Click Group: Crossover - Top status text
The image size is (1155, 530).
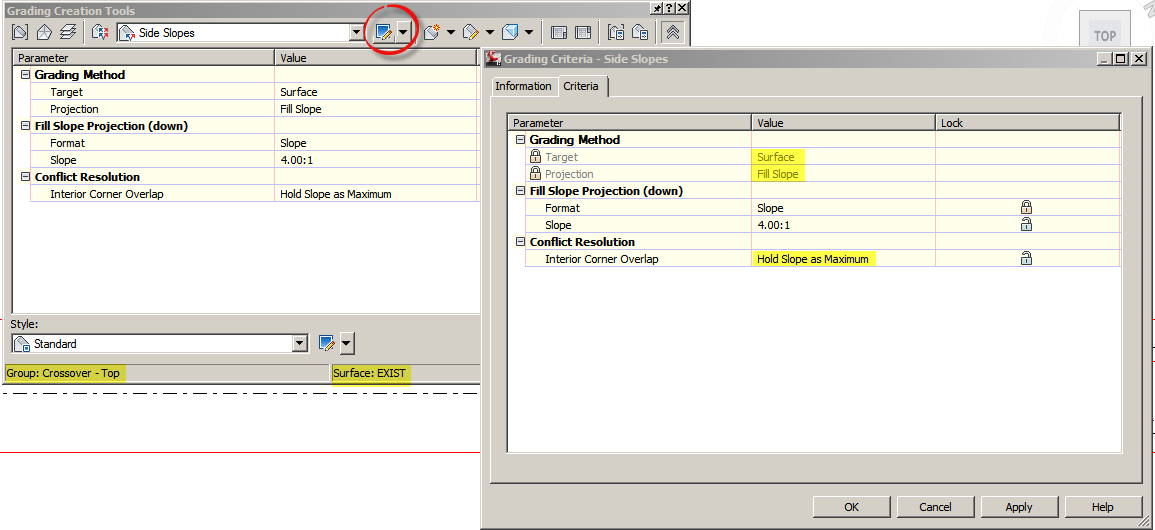click(63, 372)
